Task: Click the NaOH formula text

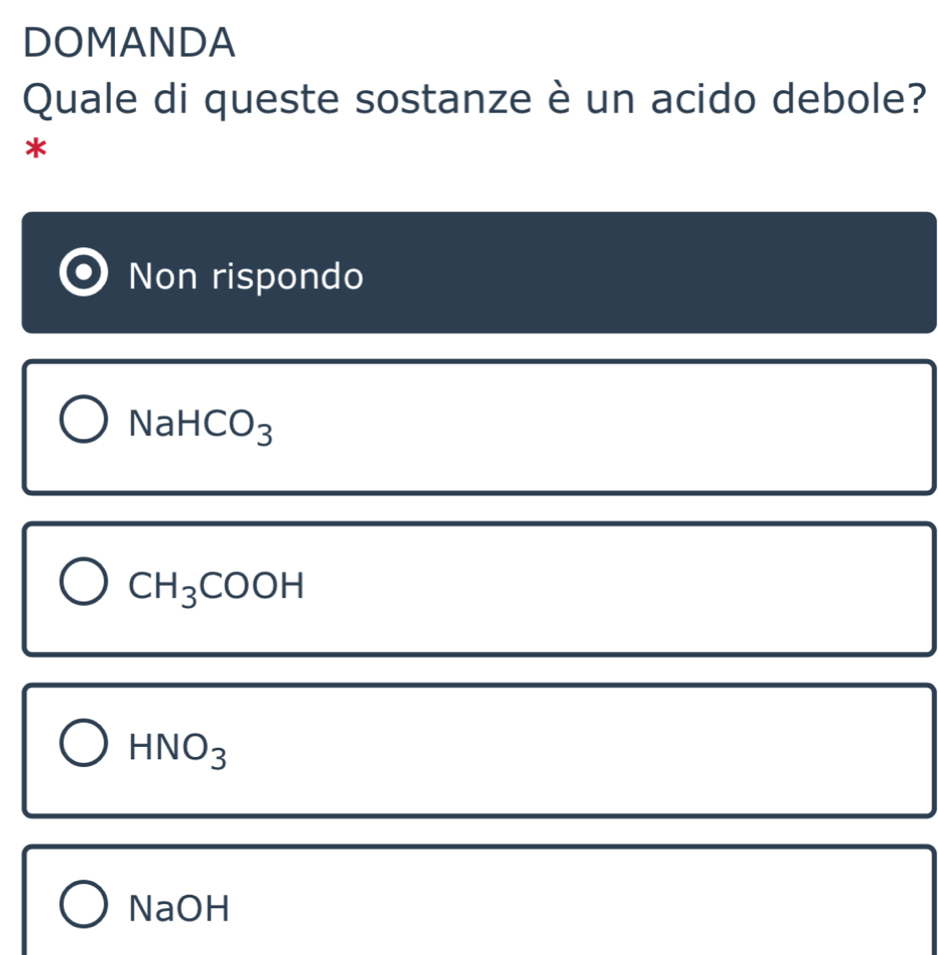Action: 180,909
